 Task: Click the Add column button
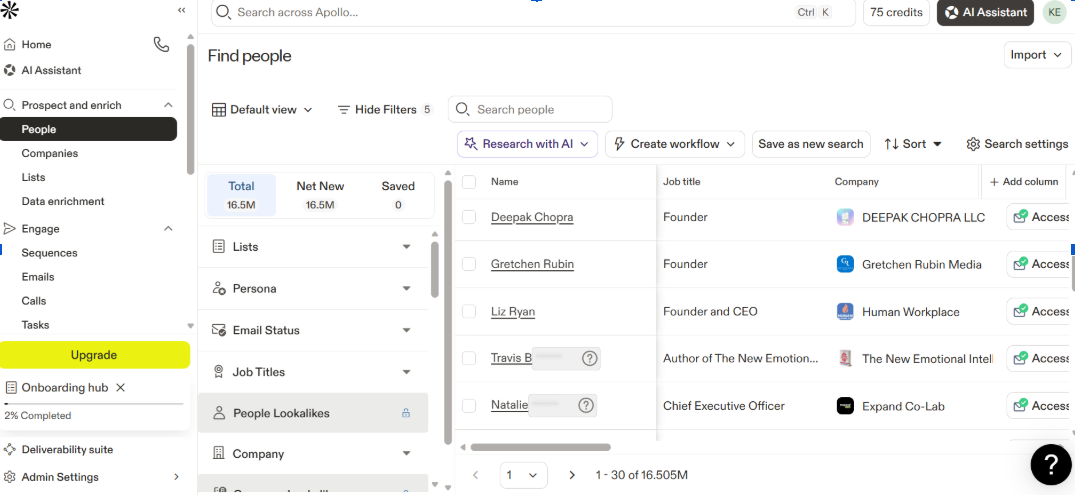pos(1024,182)
